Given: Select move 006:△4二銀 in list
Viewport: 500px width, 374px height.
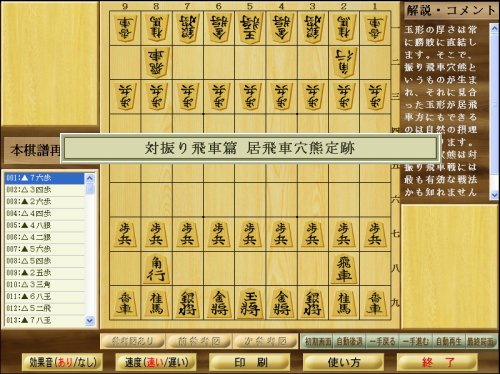Looking at the screenshot, I should [x=45, y=237].
